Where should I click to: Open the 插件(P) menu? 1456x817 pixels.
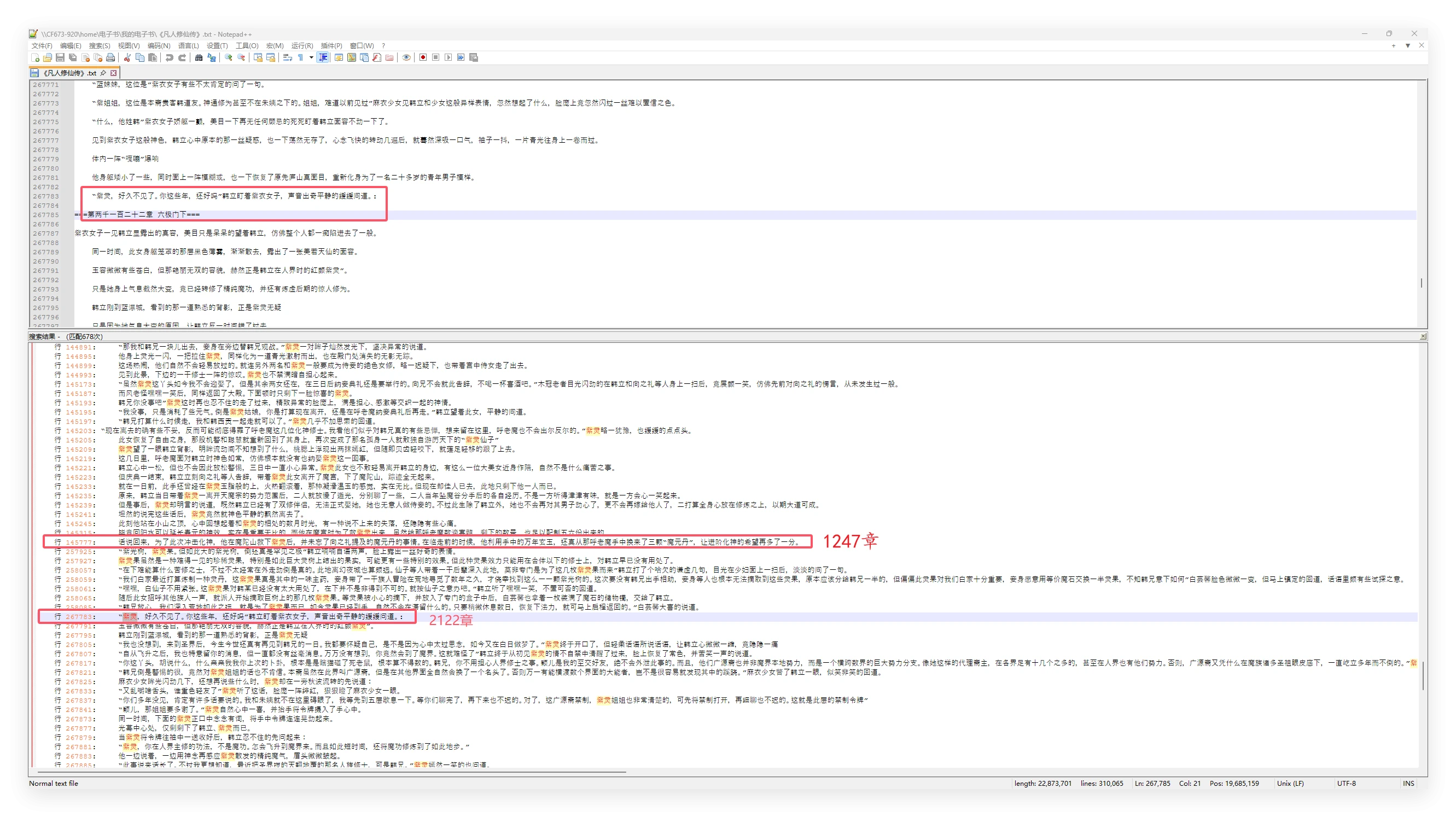tap(331, 46)
